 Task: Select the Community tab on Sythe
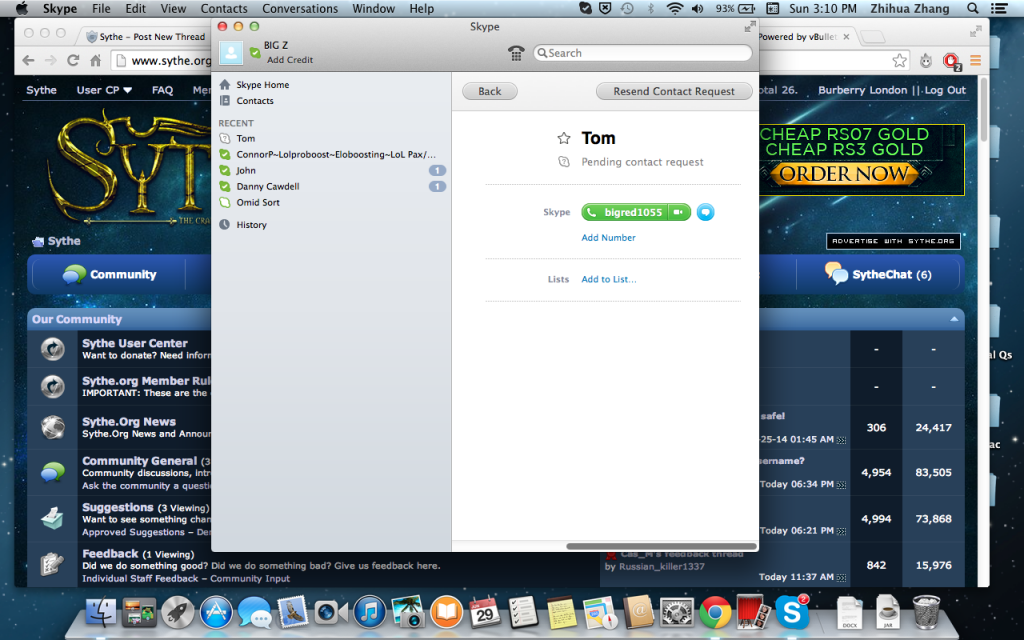(x=109, y=274)
